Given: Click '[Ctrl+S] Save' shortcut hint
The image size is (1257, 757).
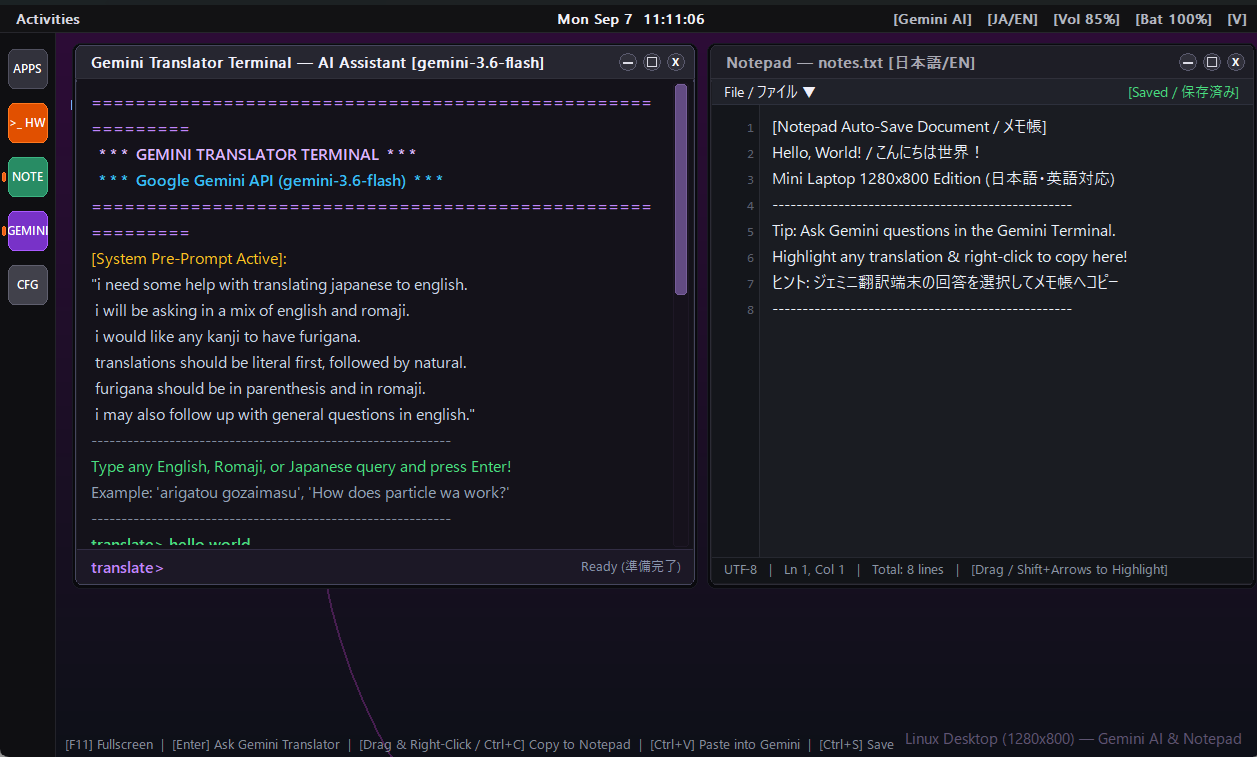Looking at the screenshot, I should click(x=856, y=745).
